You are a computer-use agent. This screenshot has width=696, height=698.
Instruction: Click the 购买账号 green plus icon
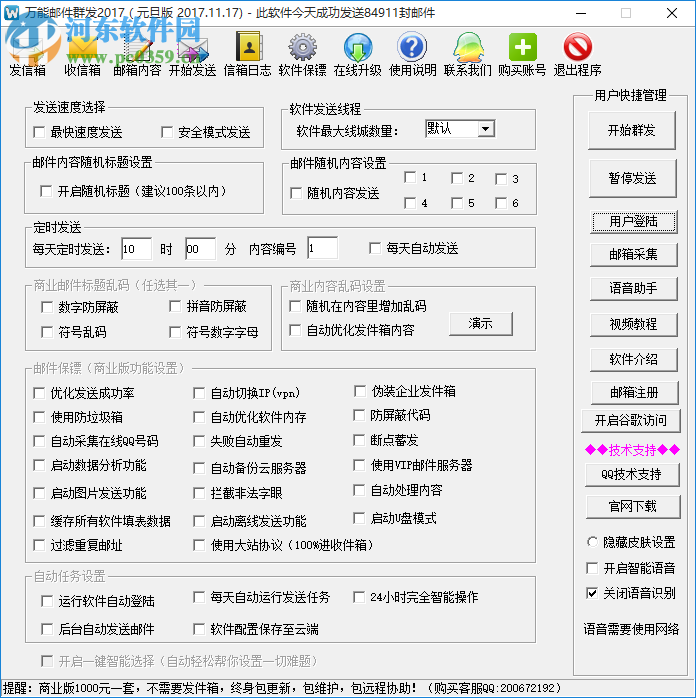click(522, 54)
